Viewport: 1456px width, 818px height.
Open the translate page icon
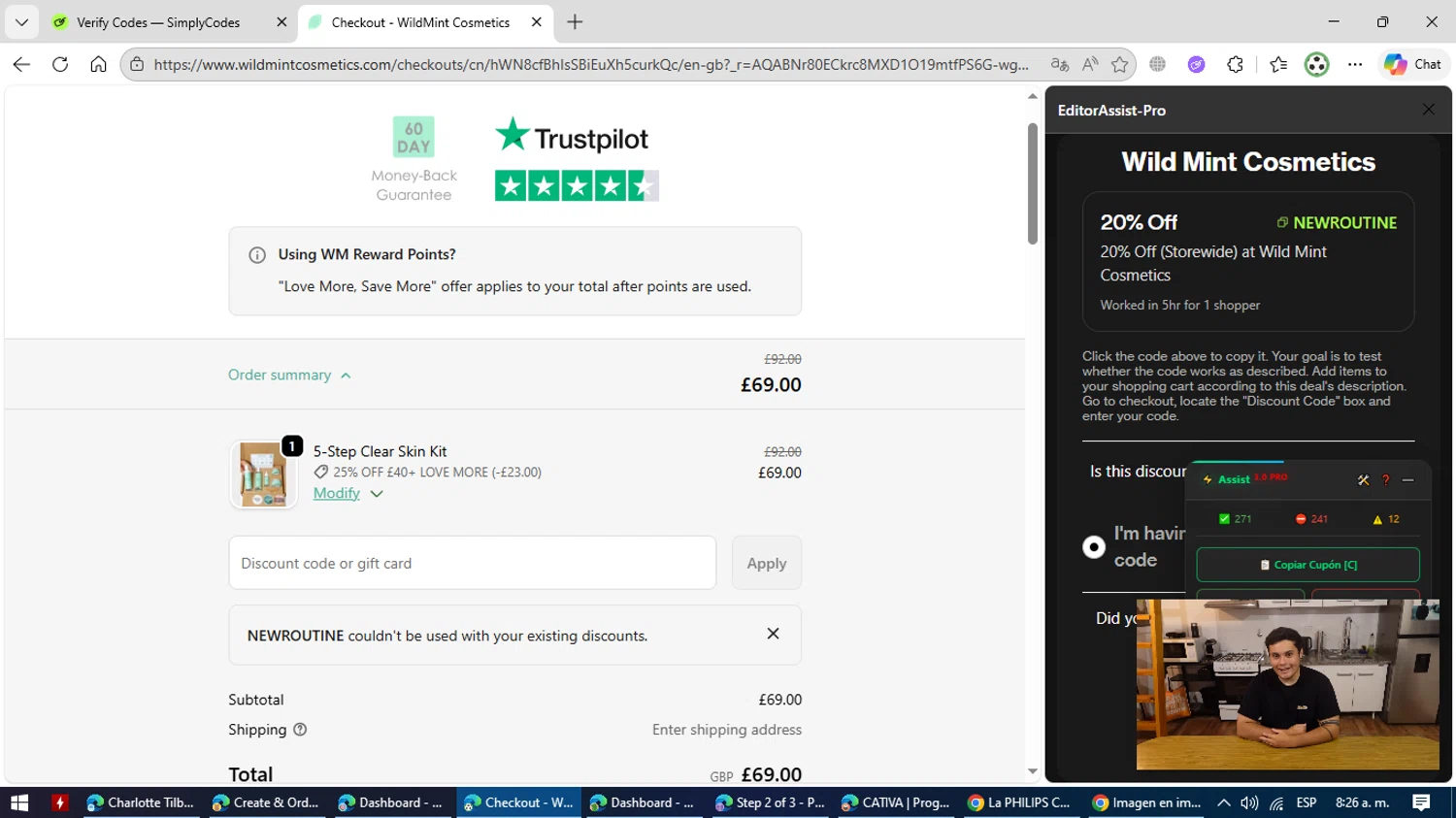tap(1060, 64)
